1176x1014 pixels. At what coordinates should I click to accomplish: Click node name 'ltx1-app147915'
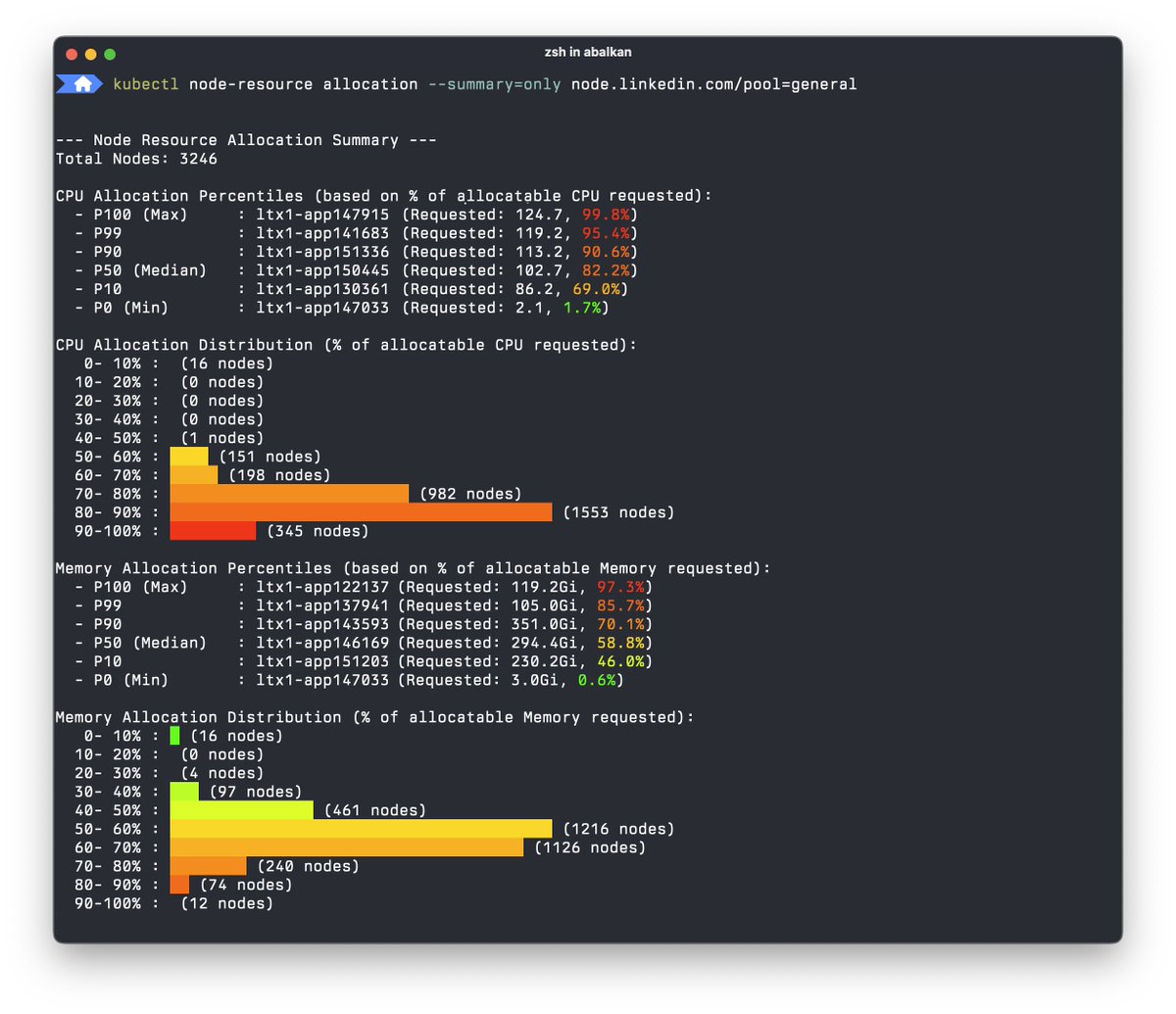pos(322,215)
